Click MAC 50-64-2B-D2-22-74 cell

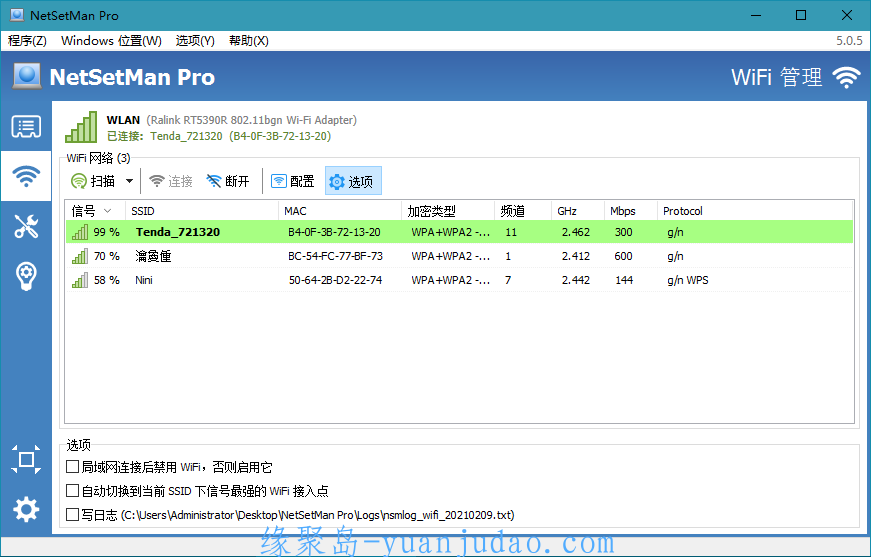336,280
